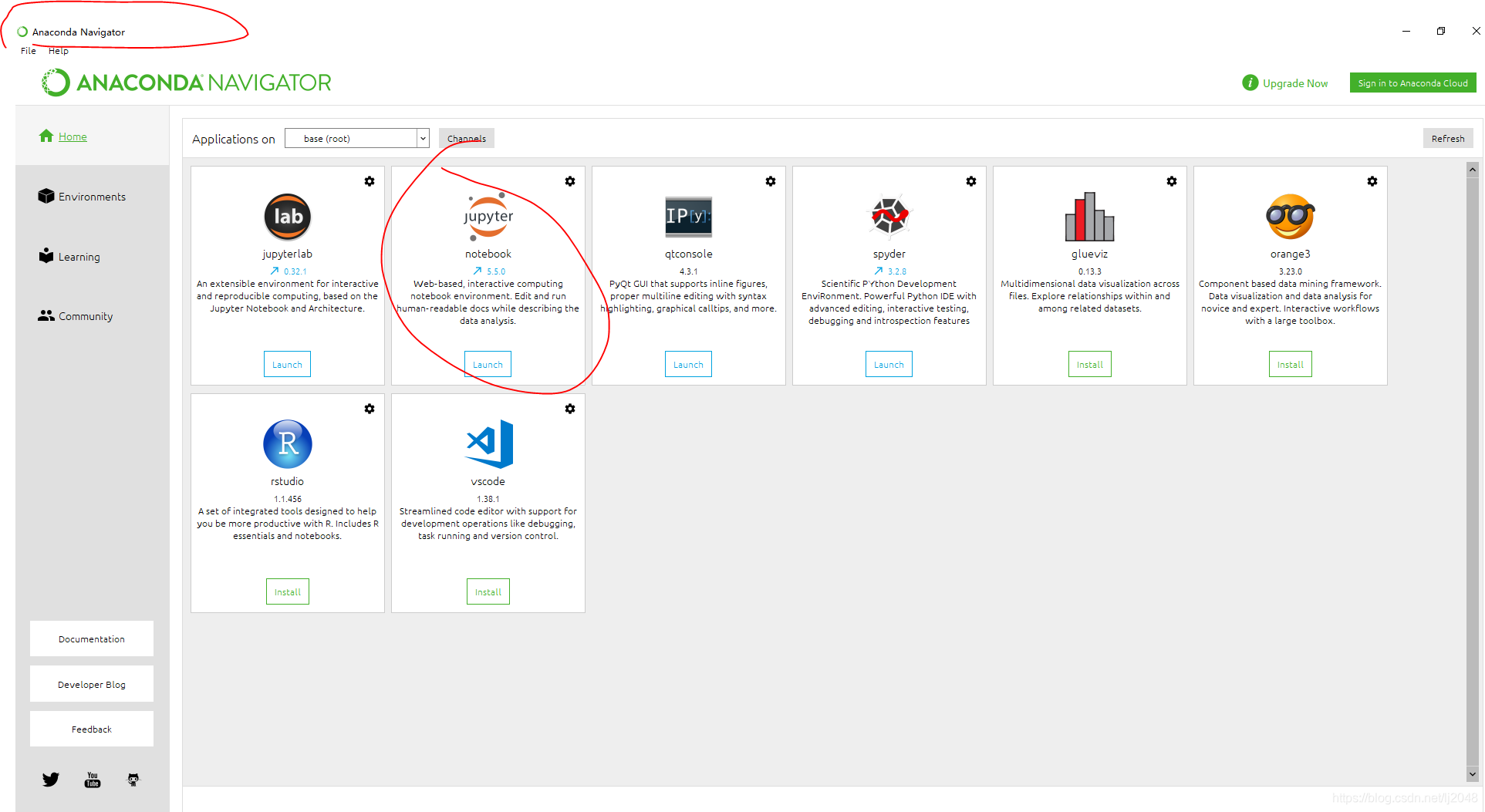Click the Jupyter notebook logo
Screen dimensions: 1485x812
click(488, 217)
